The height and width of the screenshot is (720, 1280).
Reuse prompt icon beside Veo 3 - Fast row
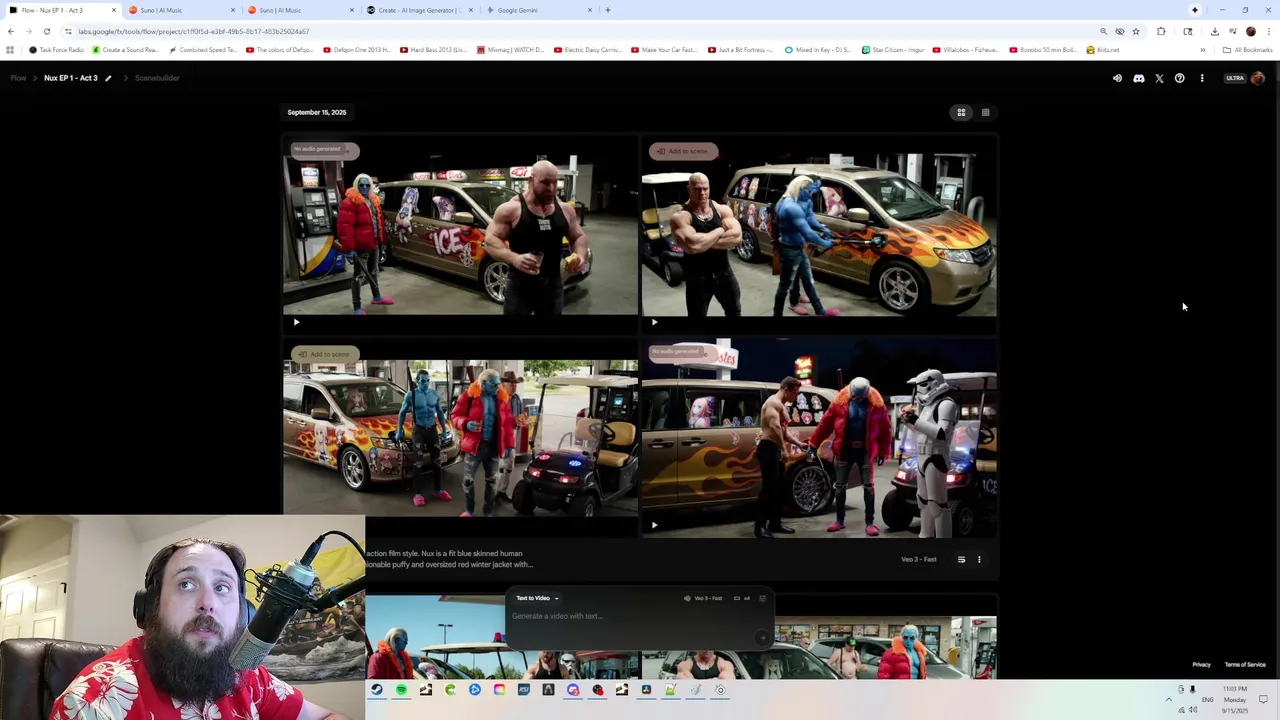(x=961, y=560)
